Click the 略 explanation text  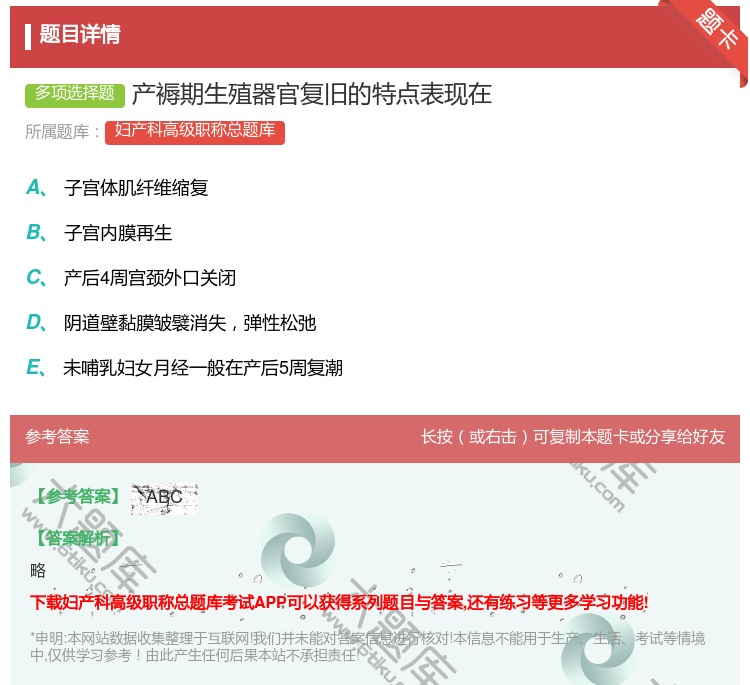(38, 570)
